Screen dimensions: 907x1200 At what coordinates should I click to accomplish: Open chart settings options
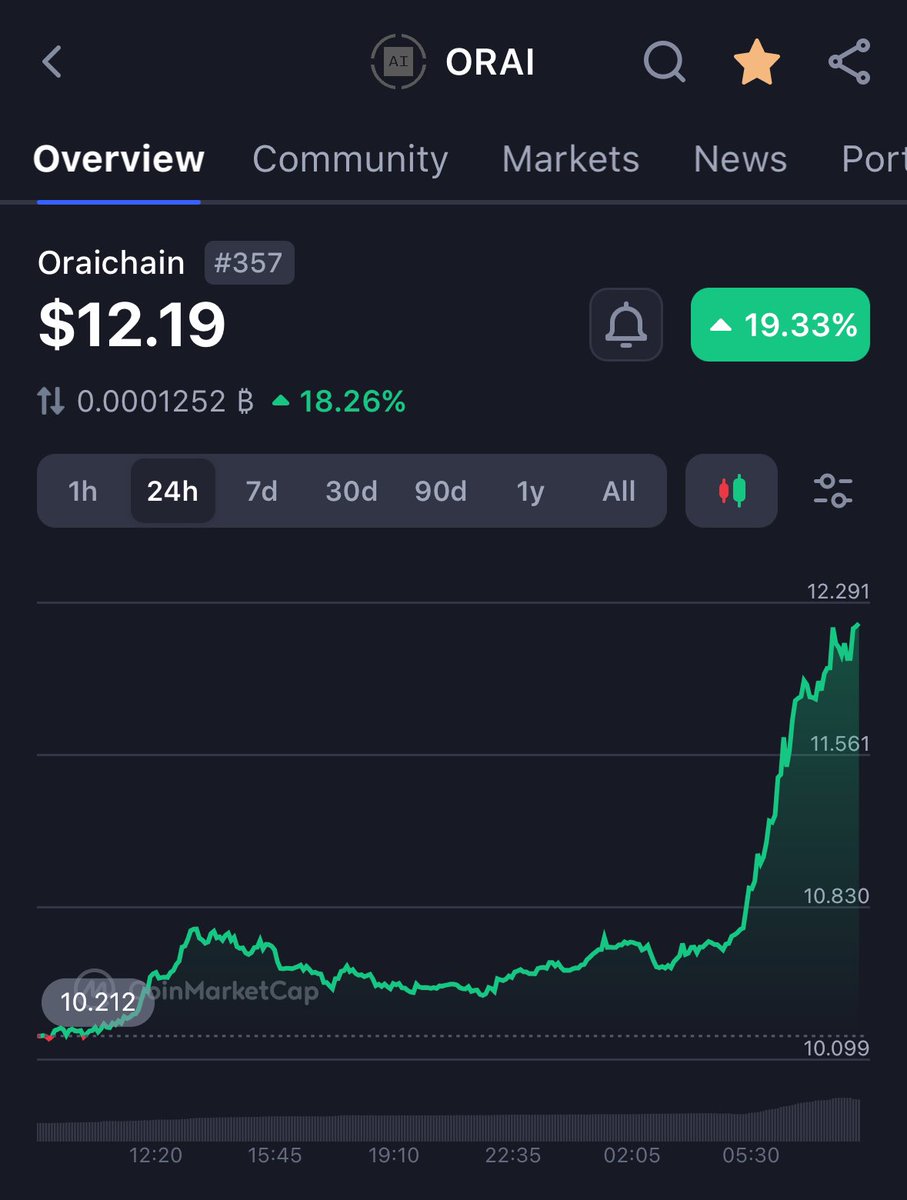click(x=833, y=491)
